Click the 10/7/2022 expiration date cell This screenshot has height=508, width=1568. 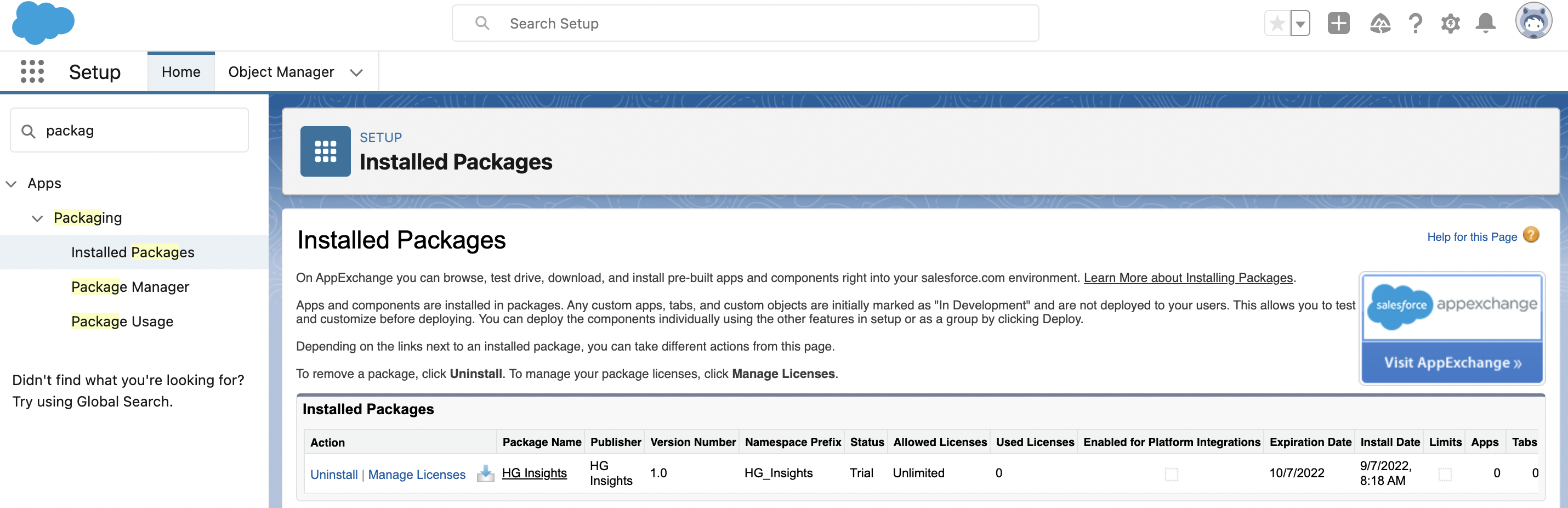click(x=1297, y=473)
